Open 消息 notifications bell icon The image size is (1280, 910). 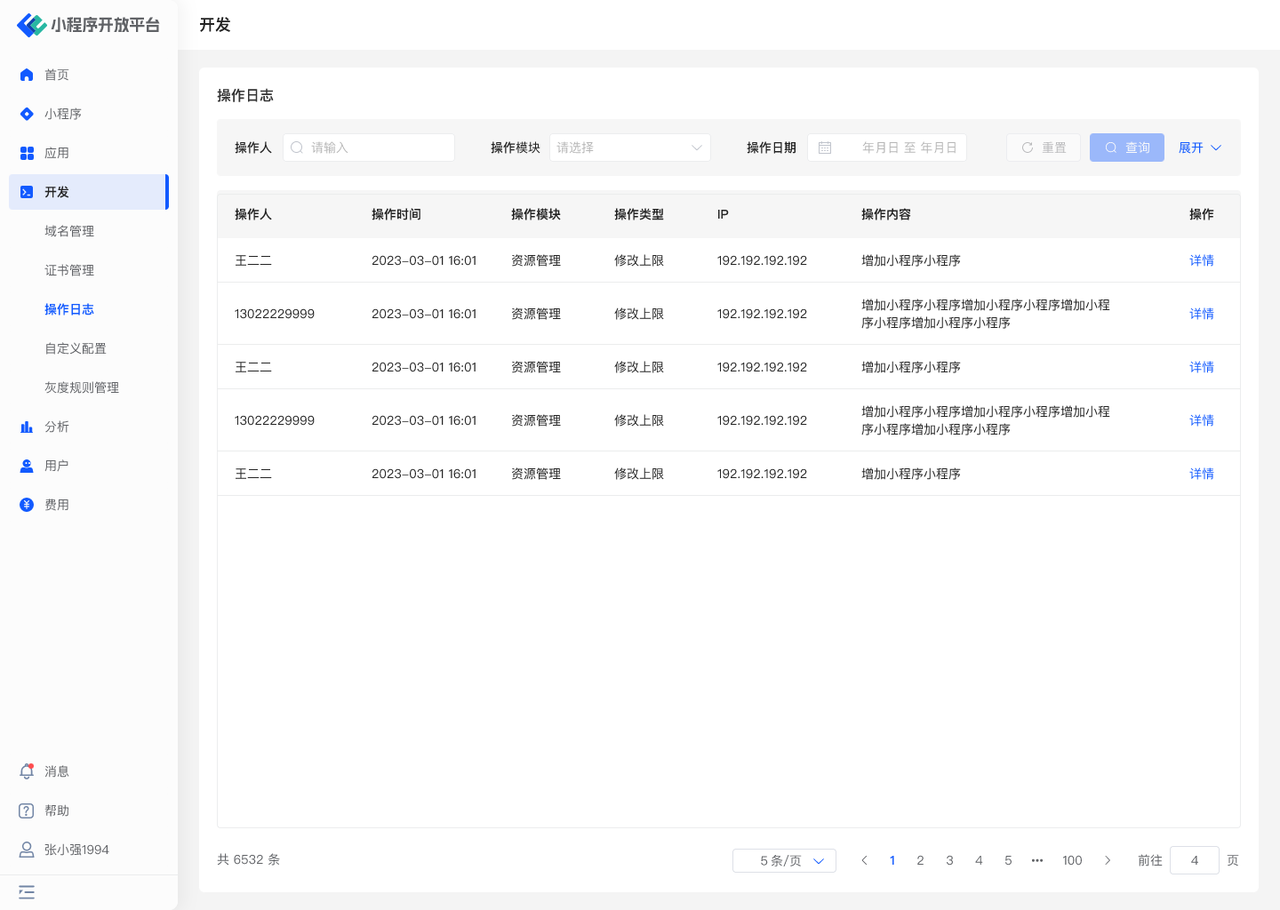click(27, 771)
